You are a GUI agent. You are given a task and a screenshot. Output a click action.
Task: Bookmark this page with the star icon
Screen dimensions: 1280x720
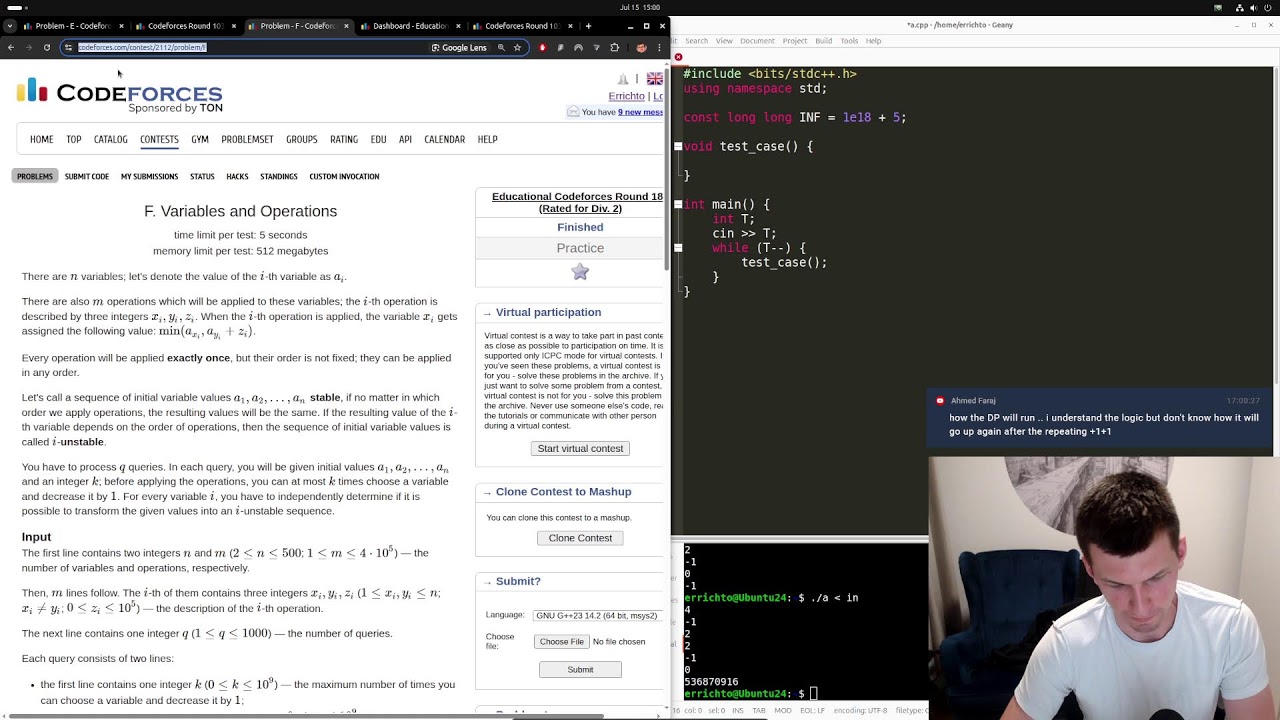pos(517,47)
